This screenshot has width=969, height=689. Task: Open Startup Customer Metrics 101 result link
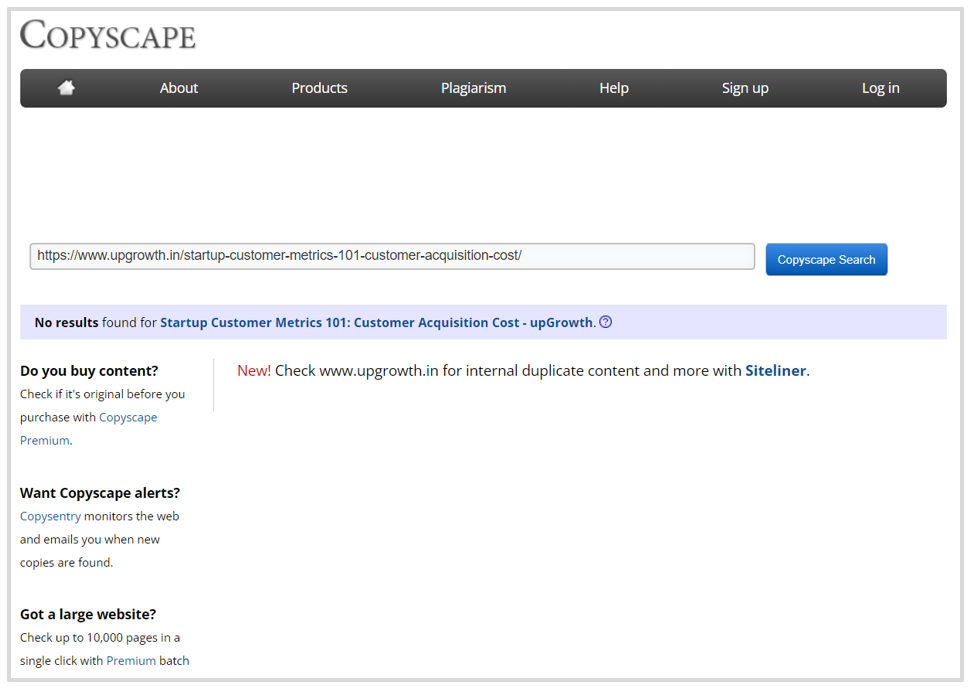376,323
